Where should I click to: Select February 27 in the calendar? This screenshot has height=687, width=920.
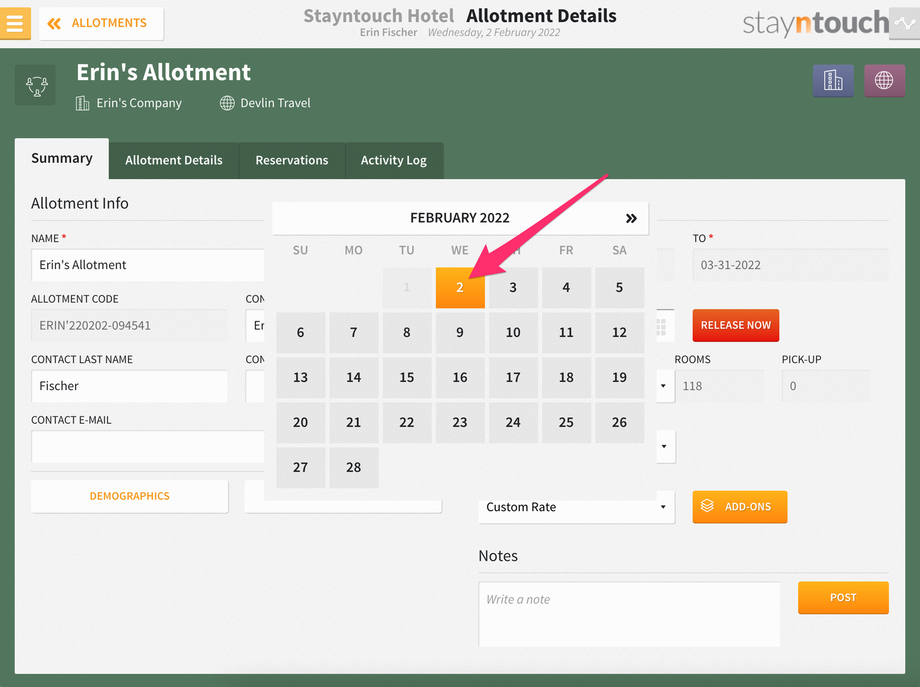300,468
